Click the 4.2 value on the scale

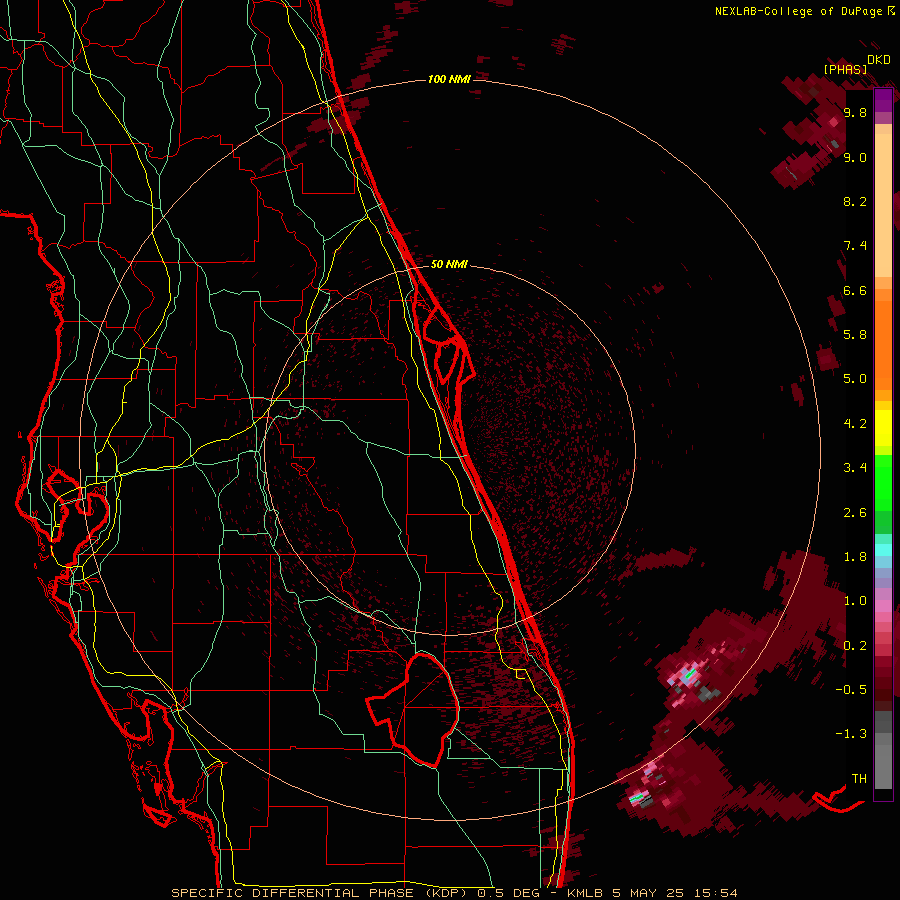pyautogui.click(x=855, y=424)
